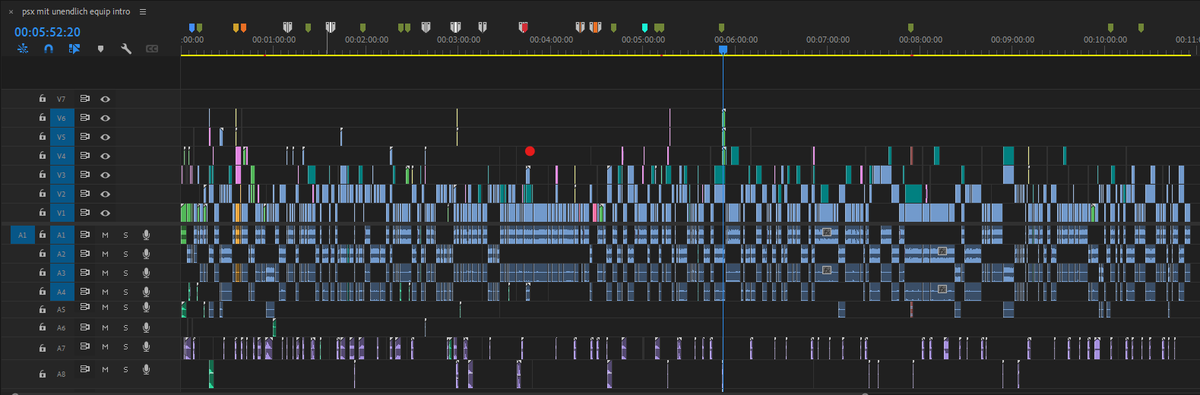The width and height of the screenshot is (1200, 395).
Task: Toggle track targeting for V1
Action: [61, 213]
